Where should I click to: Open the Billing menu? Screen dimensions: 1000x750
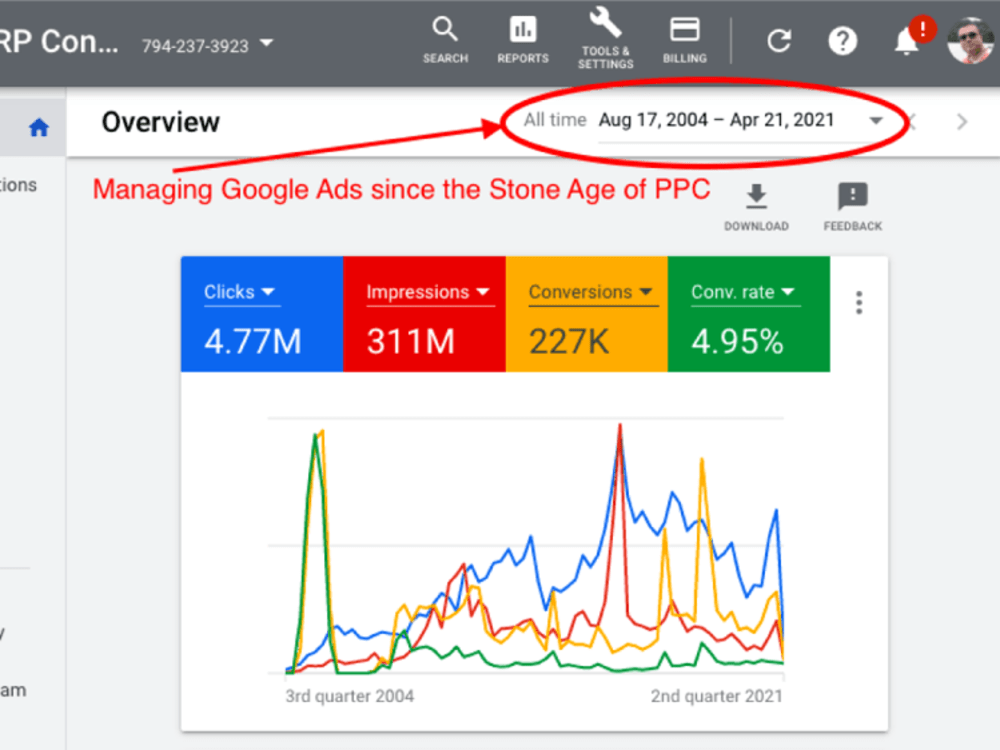click(684, 40)
